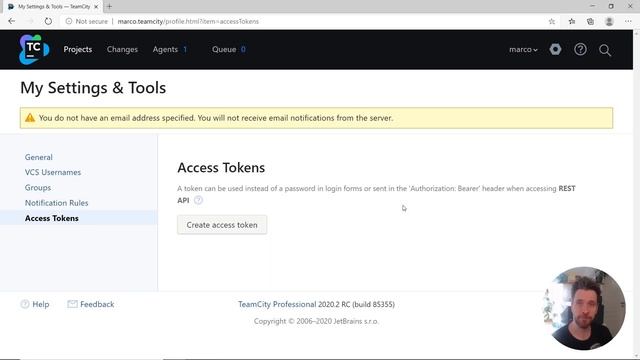
Task: Select Notification Rules section
Action: [56, 203]
